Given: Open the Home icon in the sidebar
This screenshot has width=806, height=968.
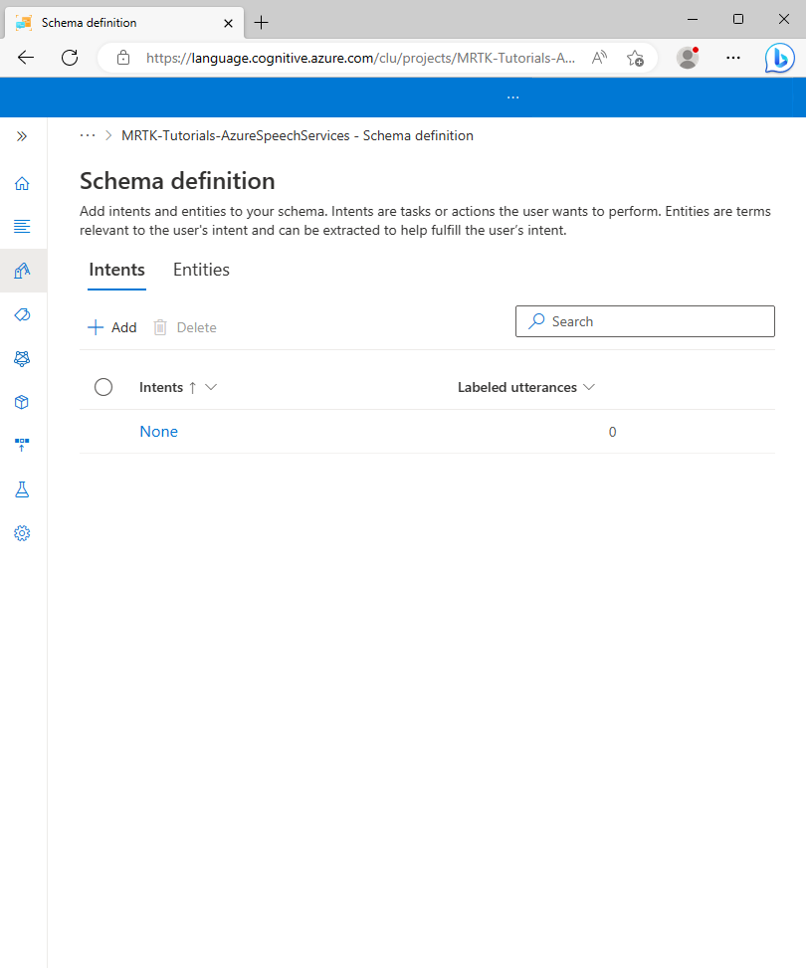Looking at the screenshot, I should coord(22,183).
